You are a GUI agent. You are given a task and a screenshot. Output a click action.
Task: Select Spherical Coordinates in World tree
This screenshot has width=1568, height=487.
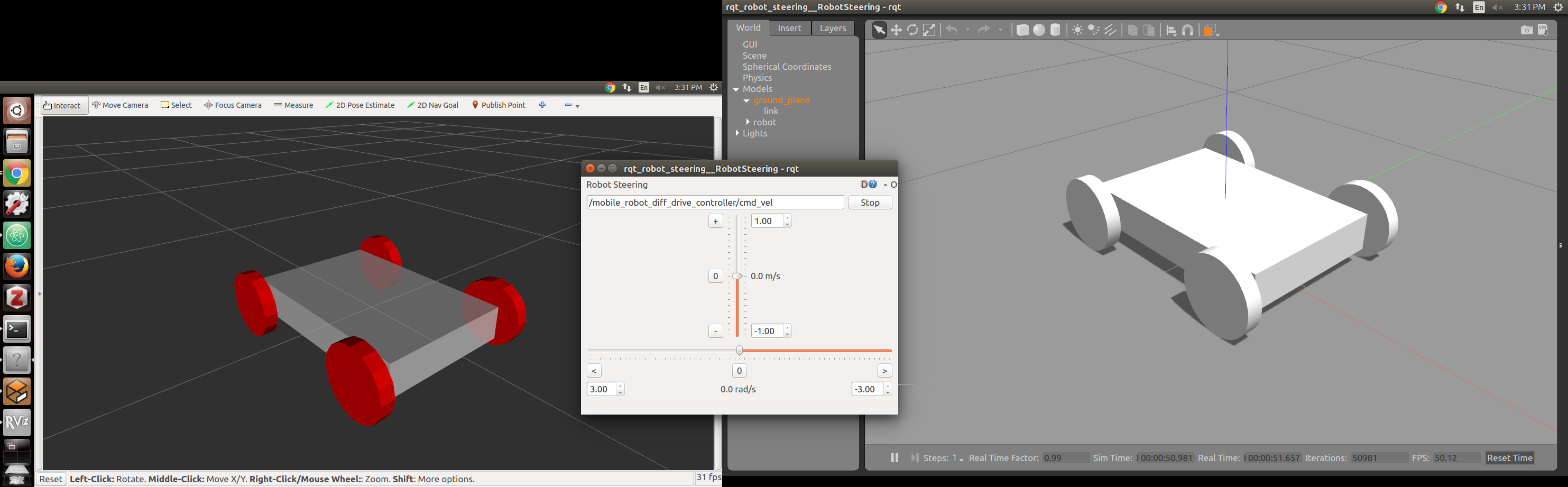point(787,67)
